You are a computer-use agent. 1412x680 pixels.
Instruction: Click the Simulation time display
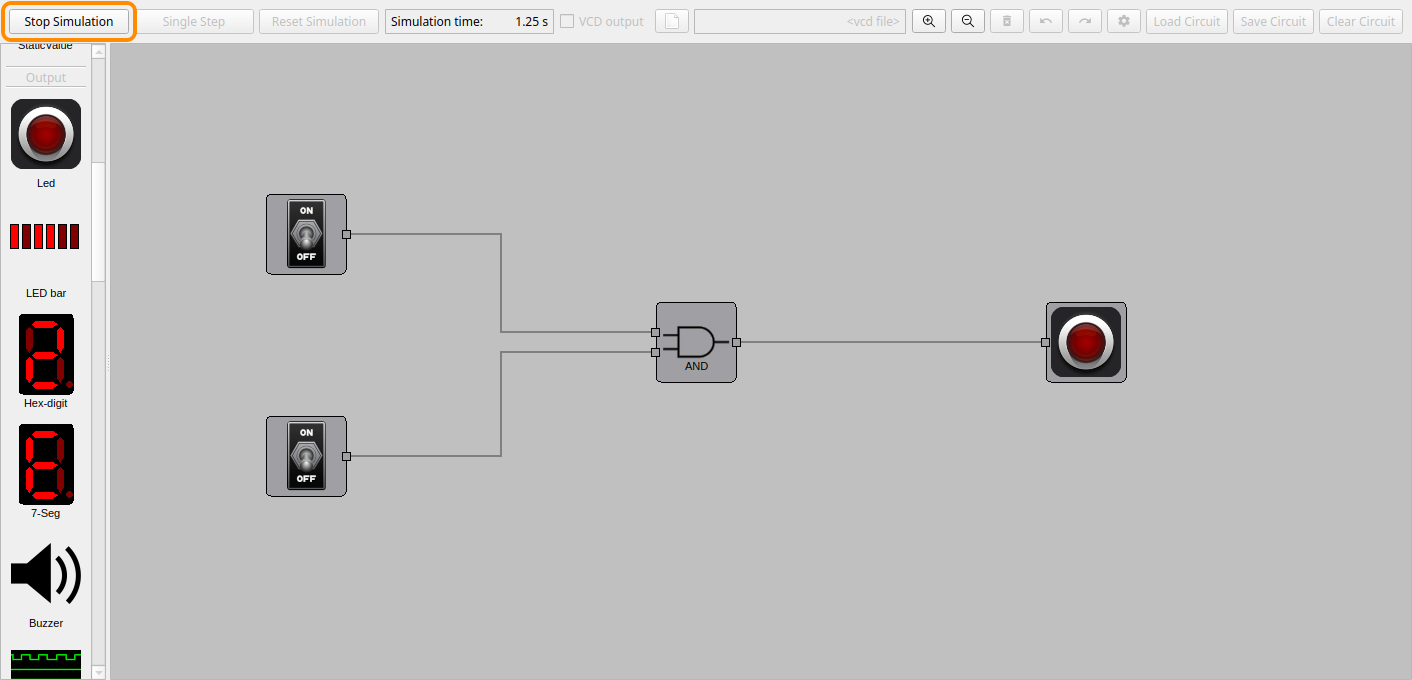pos(469,22)
